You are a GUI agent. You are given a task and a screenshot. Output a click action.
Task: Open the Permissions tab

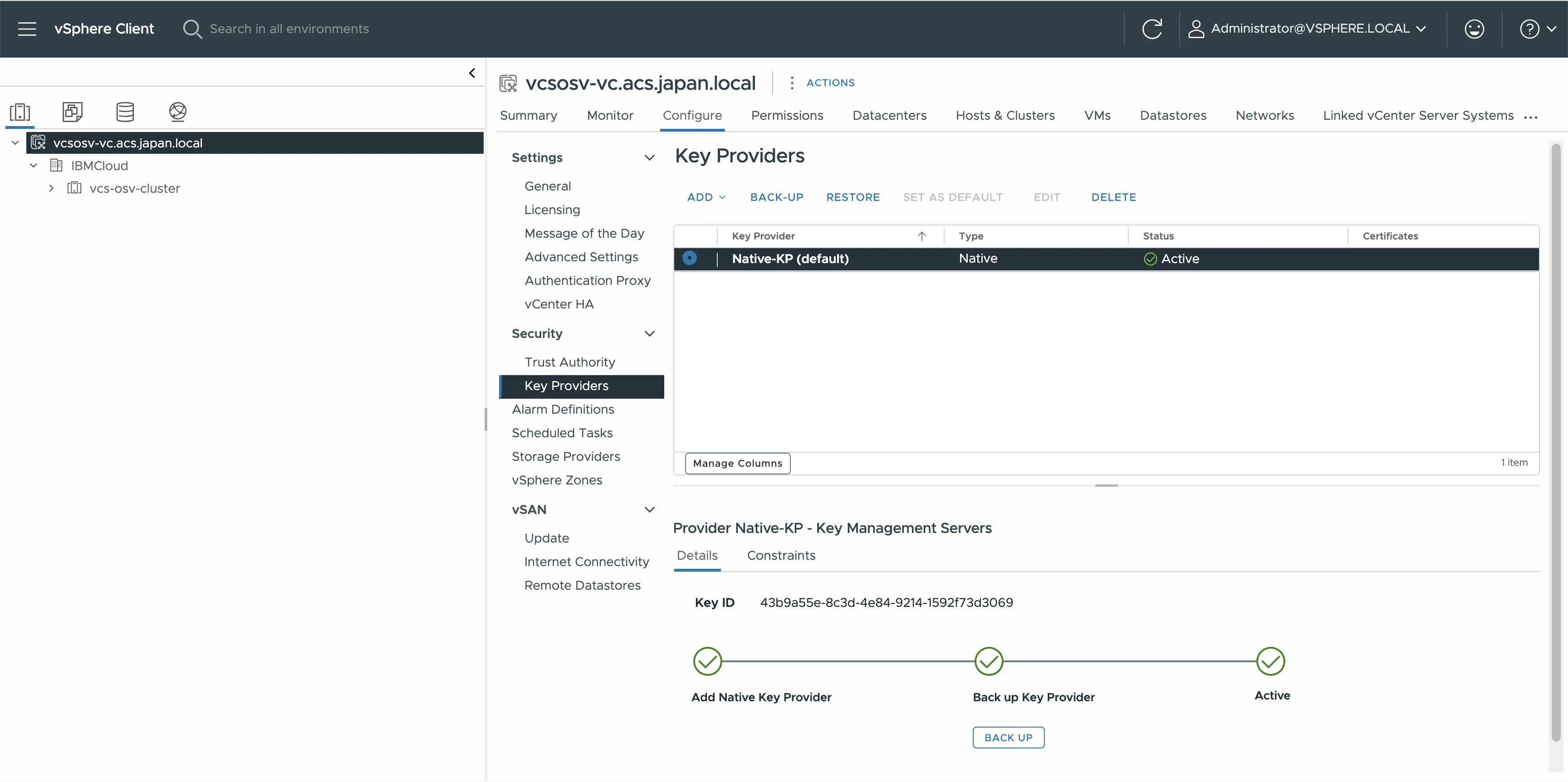tap(787, 116)
